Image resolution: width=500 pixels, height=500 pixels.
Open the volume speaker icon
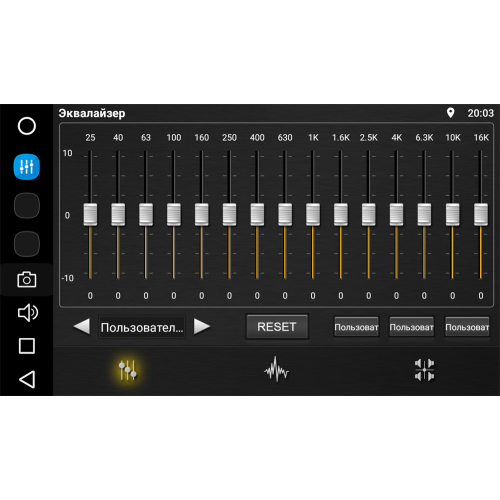(x=28, y=313)
